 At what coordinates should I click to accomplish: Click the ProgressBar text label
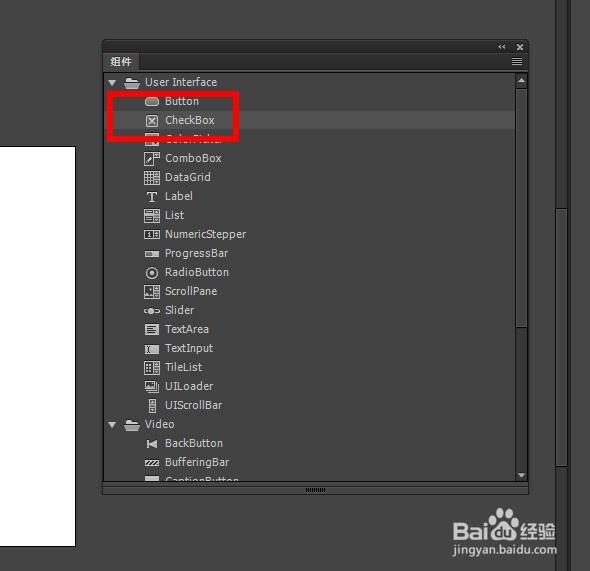pos(196,254)
